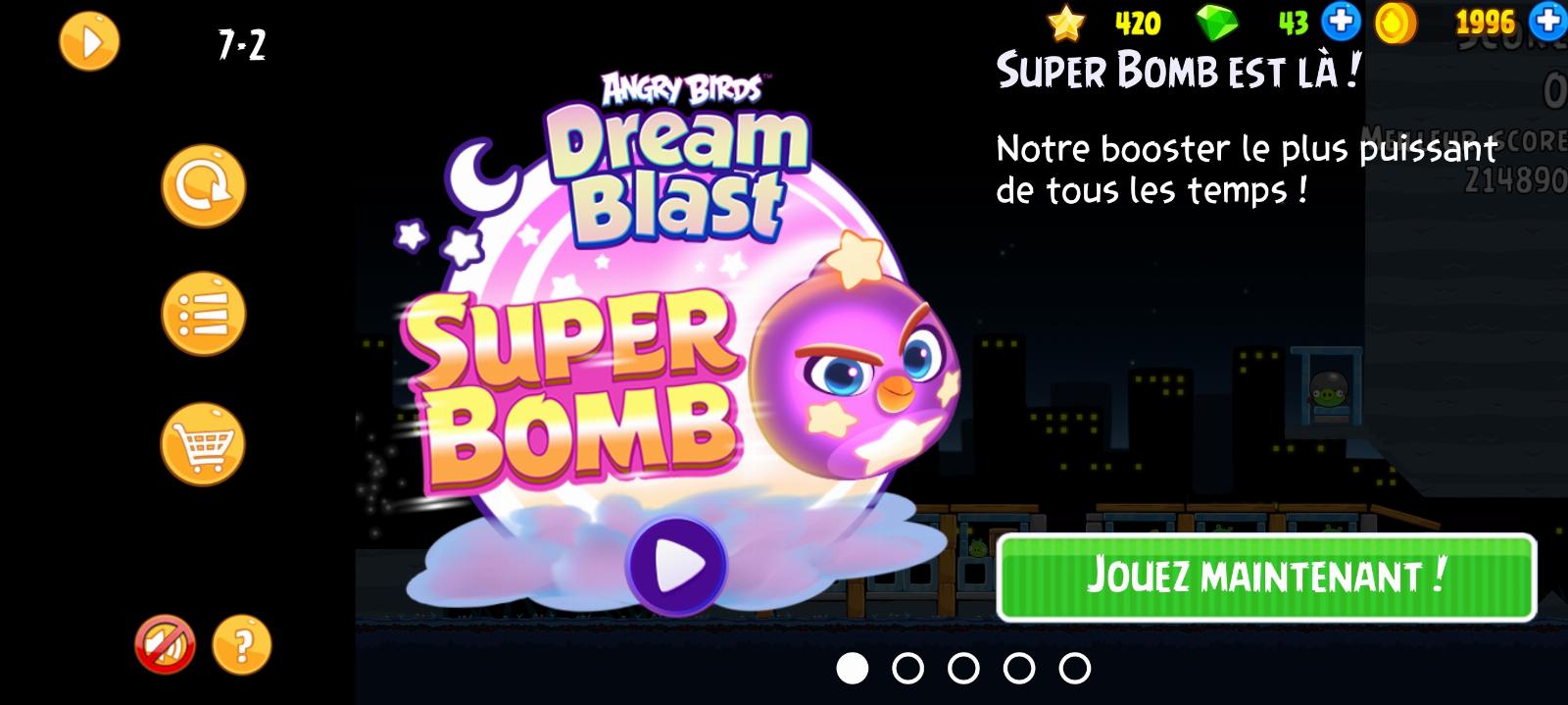
Task: Select the first carousel page dot
Action: [x=853, y=668]
